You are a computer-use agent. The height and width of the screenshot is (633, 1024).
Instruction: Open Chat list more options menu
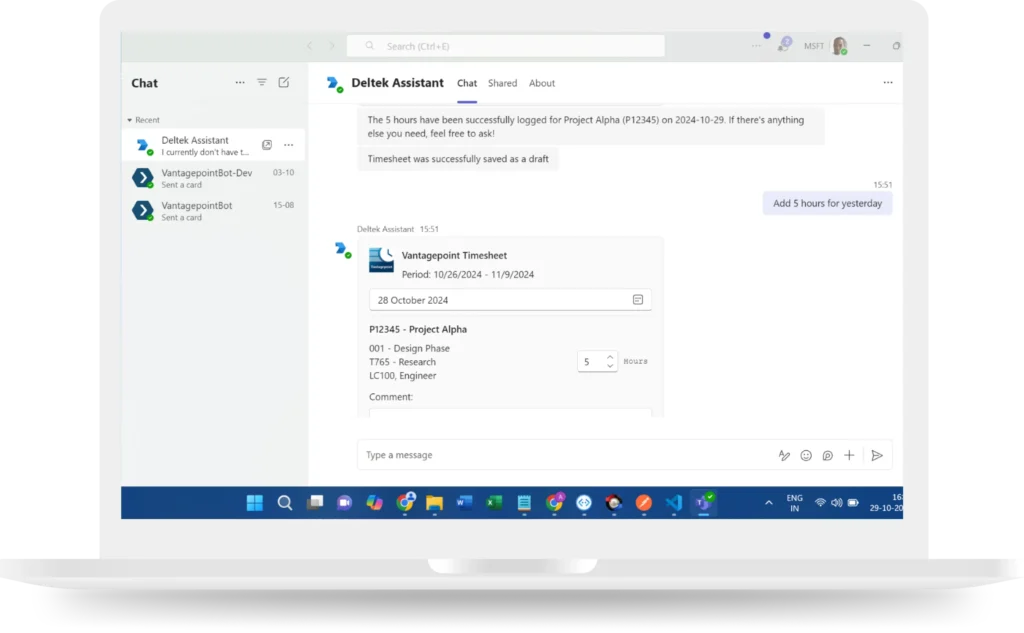239,83
